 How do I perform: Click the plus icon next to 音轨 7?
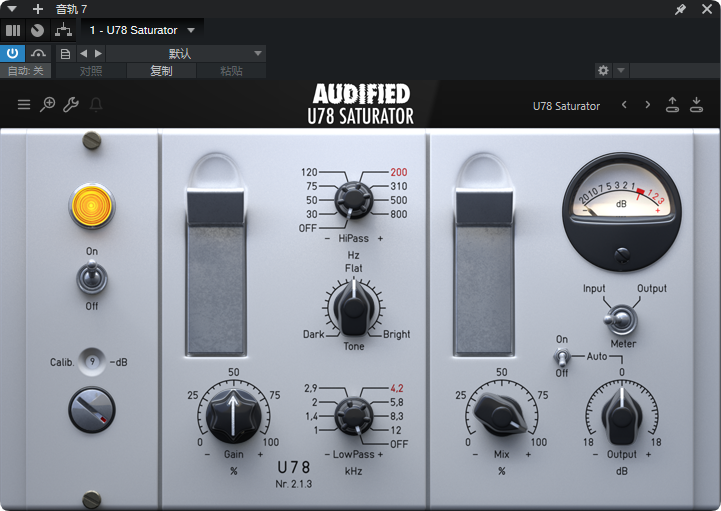click(x=38, y=9)
